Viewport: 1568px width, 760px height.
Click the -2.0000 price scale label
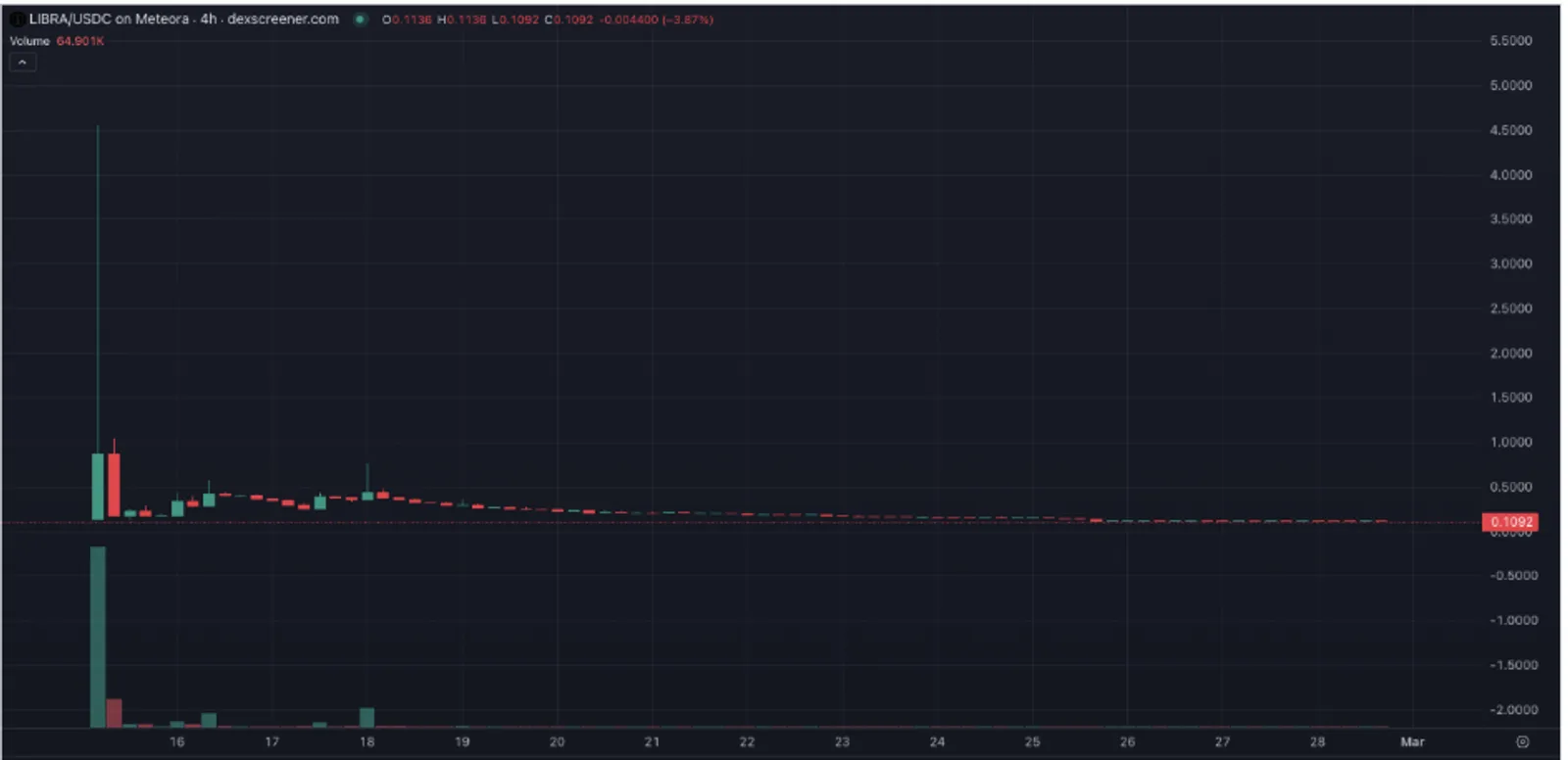click(x=1513, y=709)
